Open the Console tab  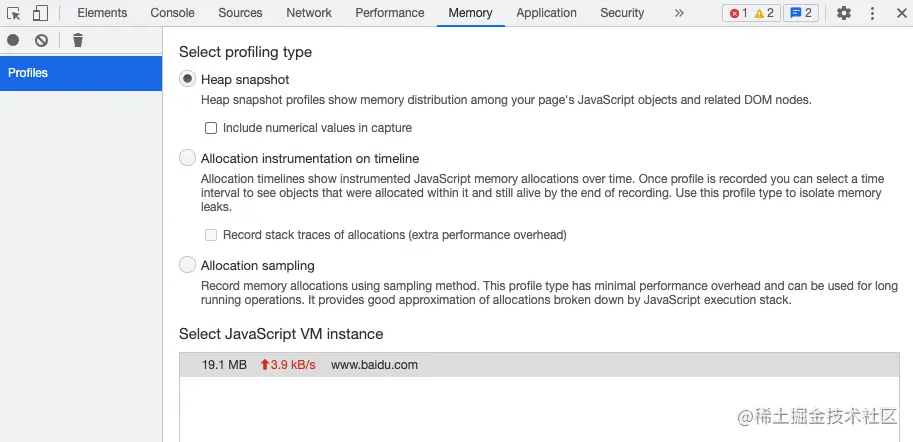point(173,13)
